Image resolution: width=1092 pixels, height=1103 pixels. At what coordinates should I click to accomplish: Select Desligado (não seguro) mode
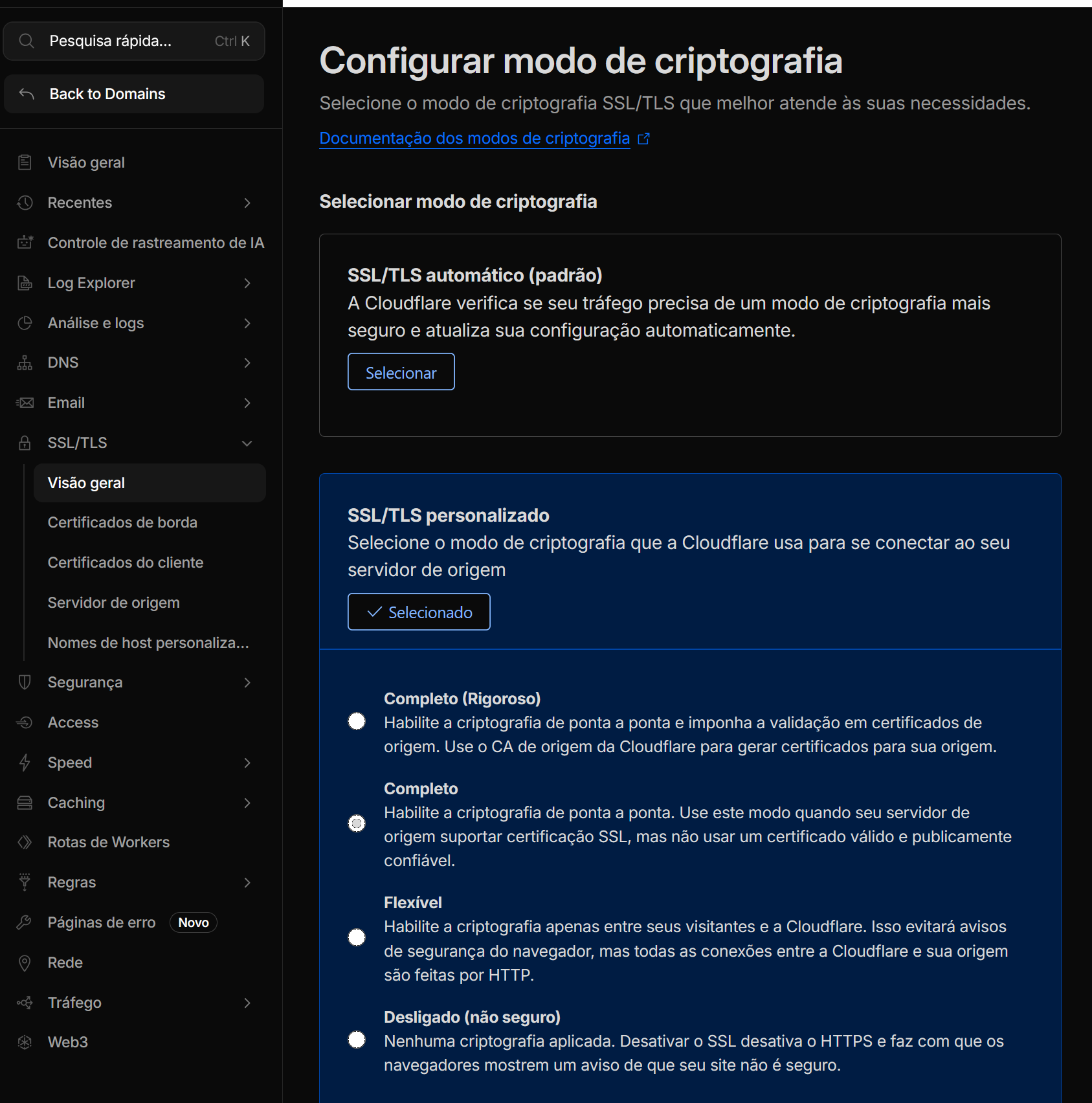[357, 1039]
